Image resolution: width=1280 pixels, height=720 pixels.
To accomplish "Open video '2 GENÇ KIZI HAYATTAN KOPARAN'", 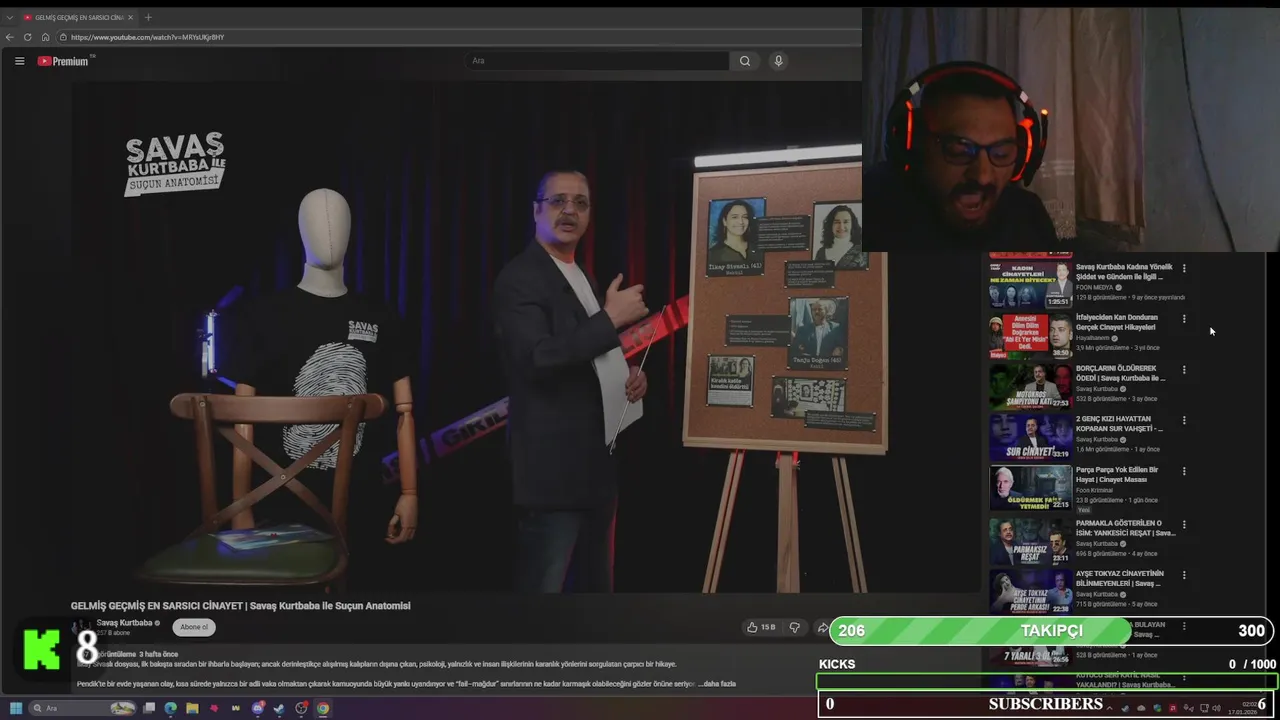I will click(1118, 424).
